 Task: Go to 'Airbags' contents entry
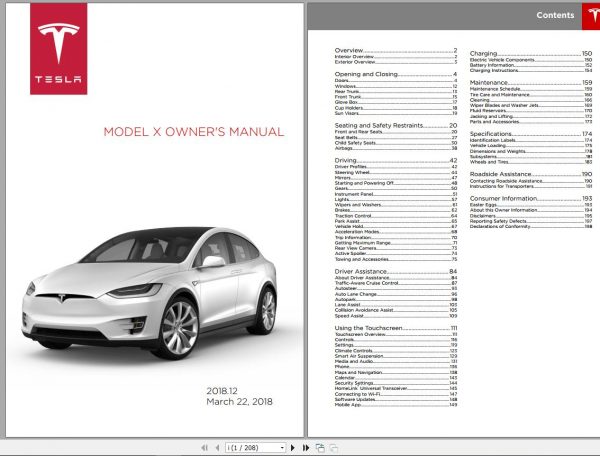click(396, 148)
